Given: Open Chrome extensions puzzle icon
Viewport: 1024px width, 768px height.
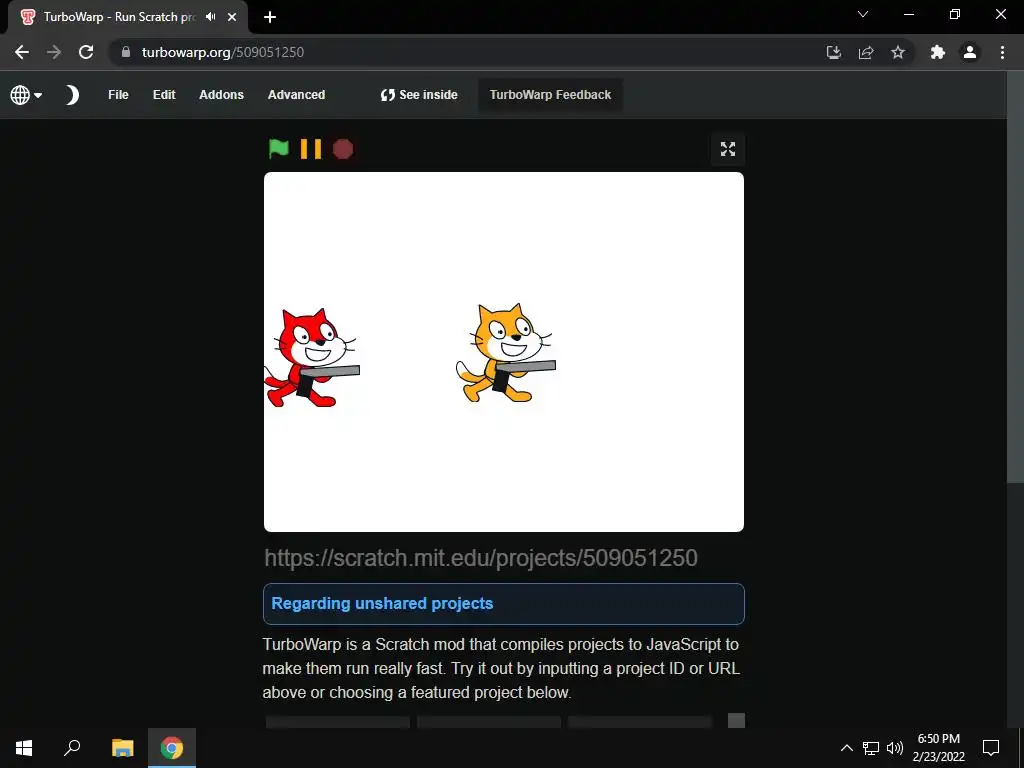Looking at the screenshot, I should (938, 52).
